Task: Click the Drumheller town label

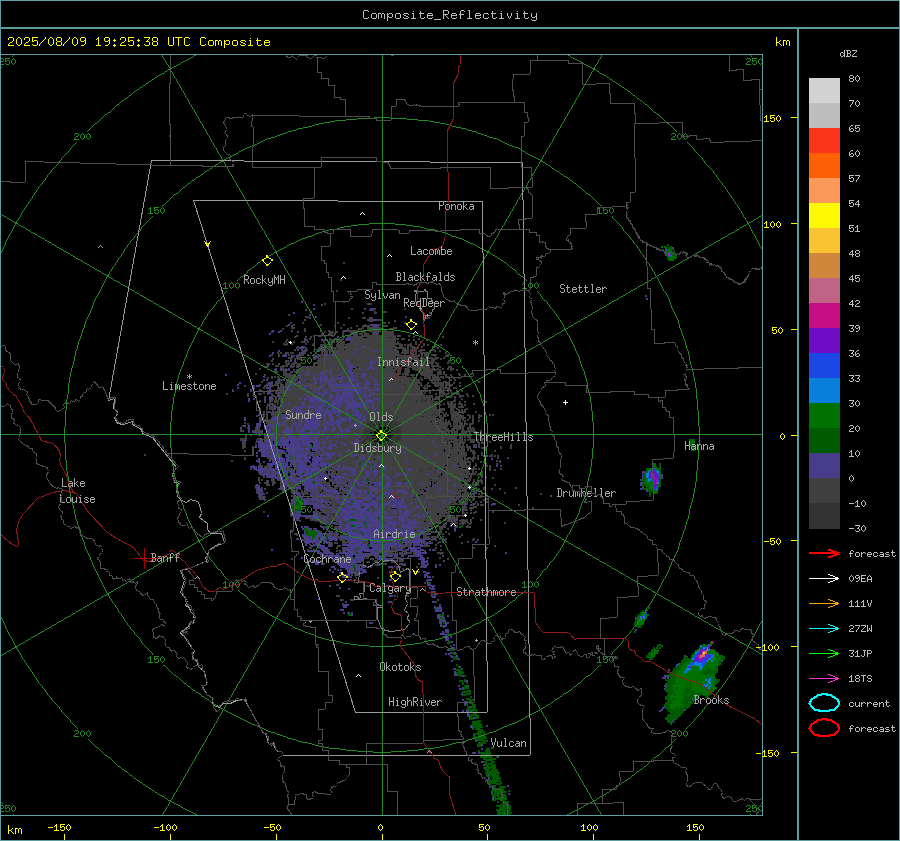Action: [586, 493]
